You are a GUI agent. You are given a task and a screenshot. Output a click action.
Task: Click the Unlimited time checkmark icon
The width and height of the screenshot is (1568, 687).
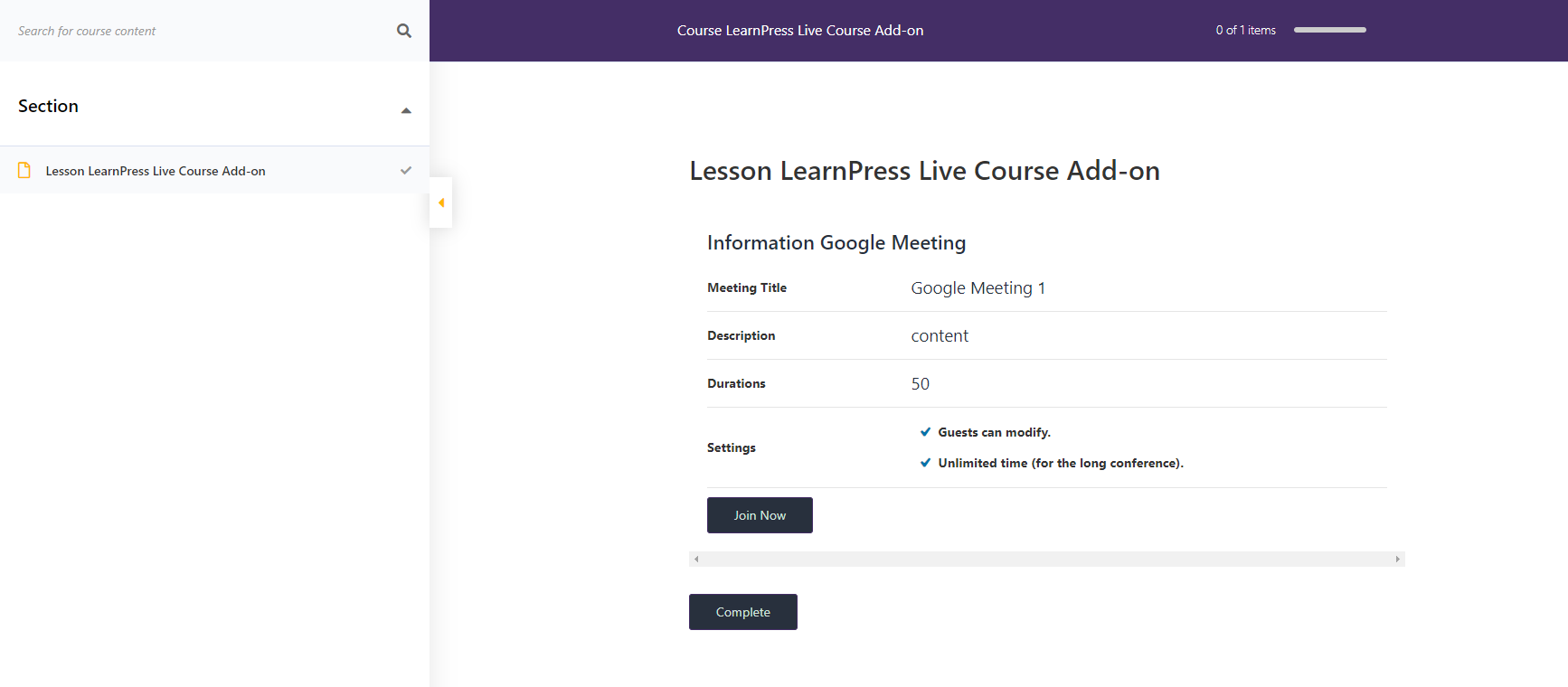(925, 463)
